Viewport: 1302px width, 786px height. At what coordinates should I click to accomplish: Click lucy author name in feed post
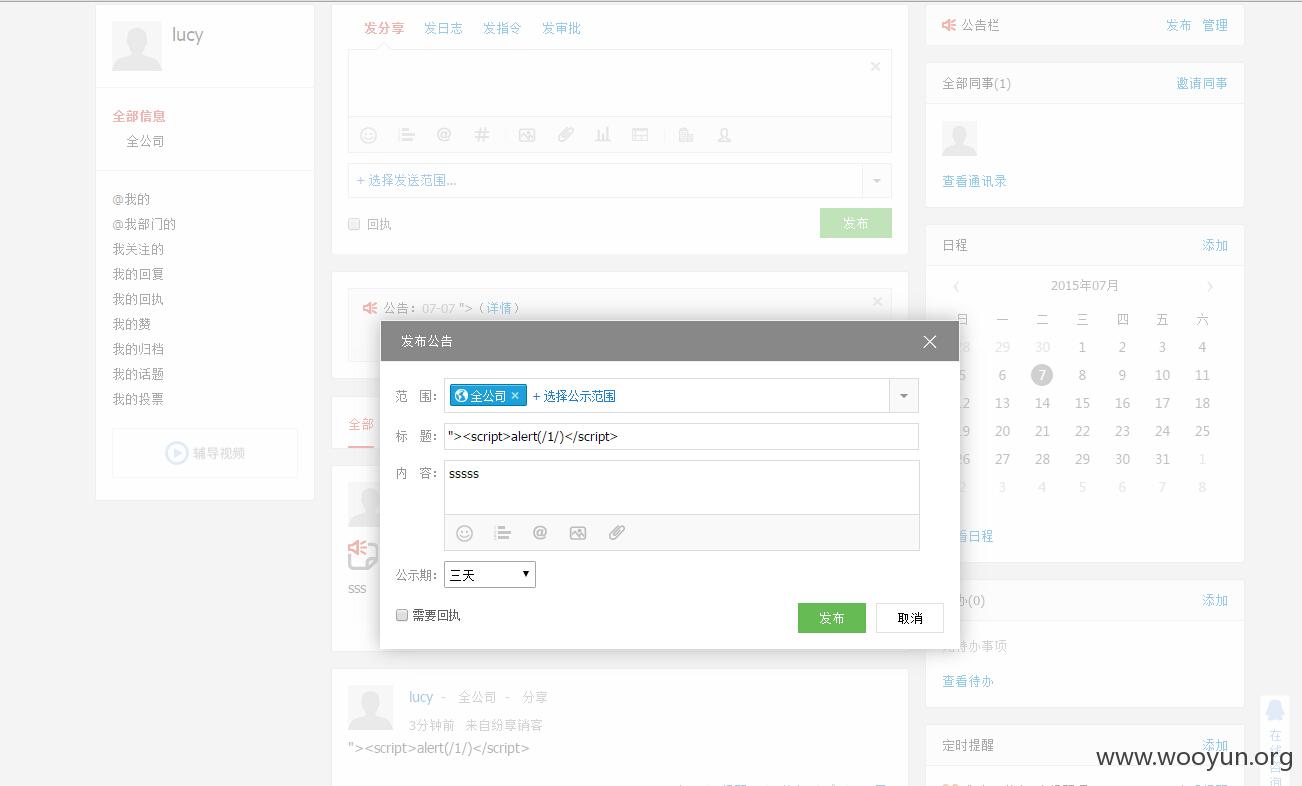coord(421,697)
